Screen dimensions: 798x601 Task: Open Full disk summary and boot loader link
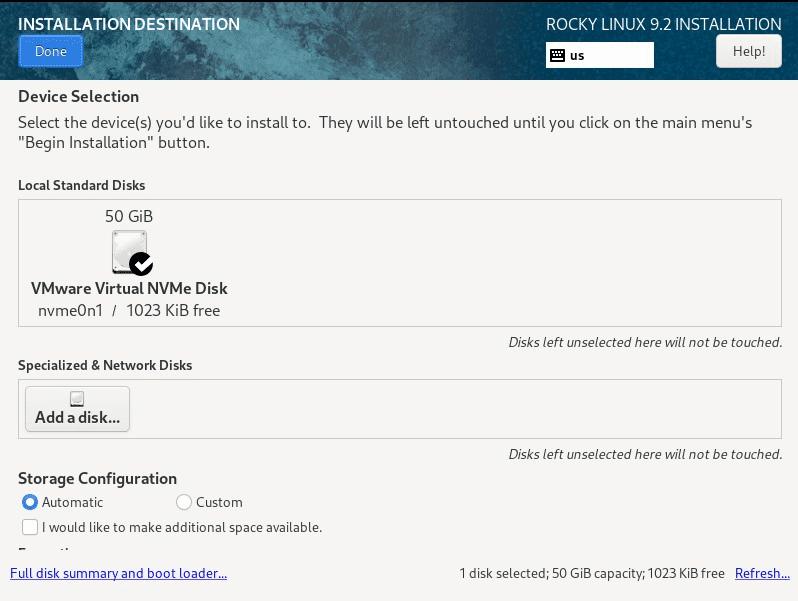pyautogui.click(x=119, y=574)
